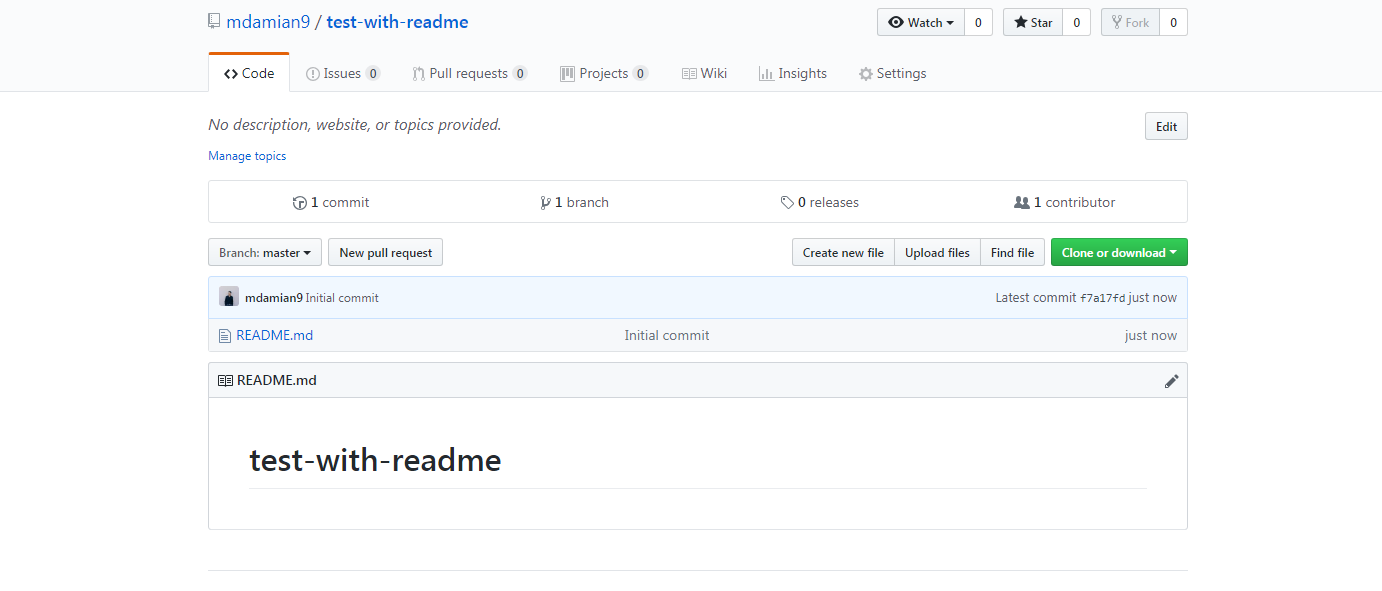Click the Upload files button
Viewport: 1382px width, 591px height.
coord(936,252)
